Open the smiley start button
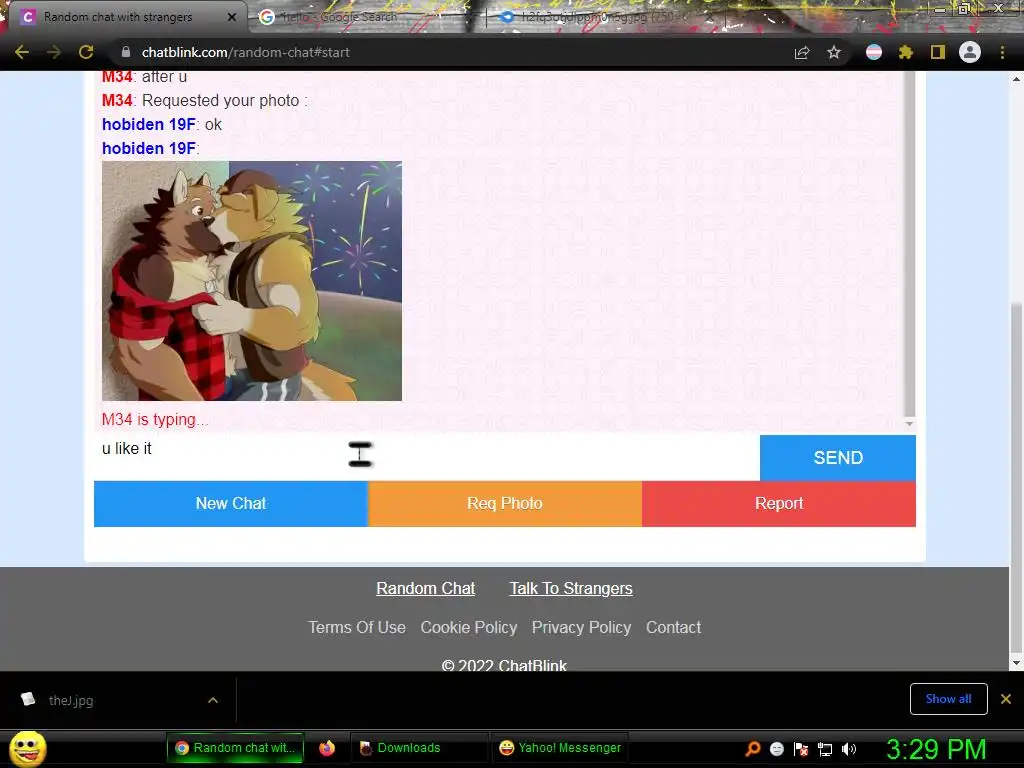Viewport: 1024px width, 768px height. [x=28, y=748]
